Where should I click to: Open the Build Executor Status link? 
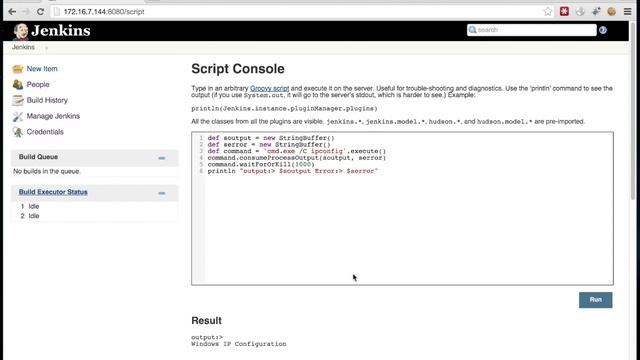[x=53, y=192]
